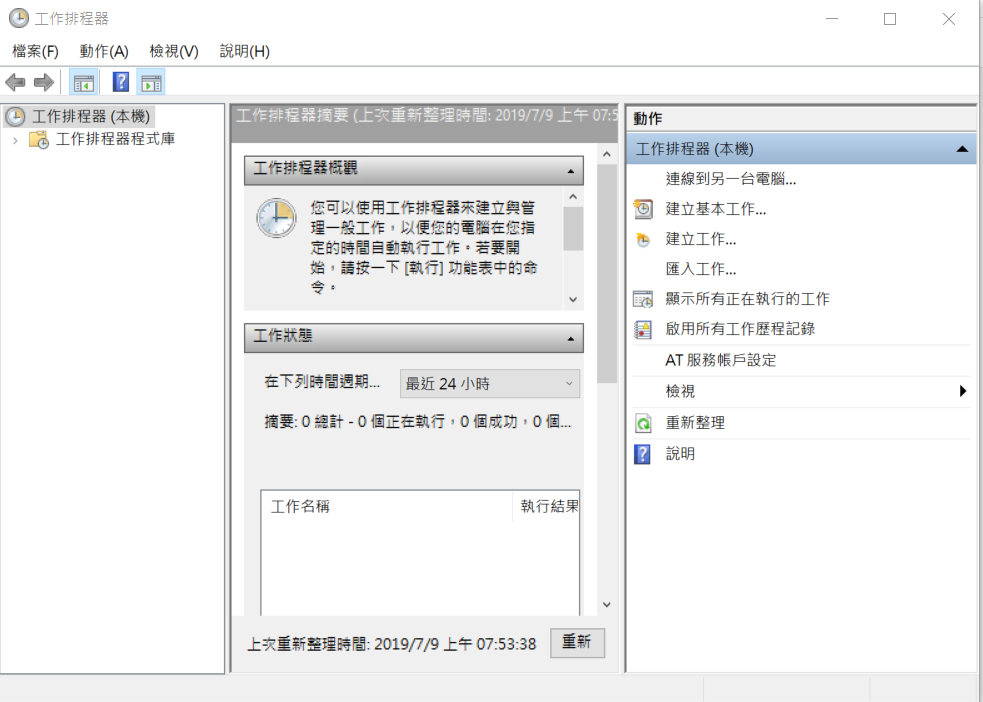This screenshot has width=983, height=702.
Task: Click the 工作排程器程式庫 folder icon
Action: point(39,139)
